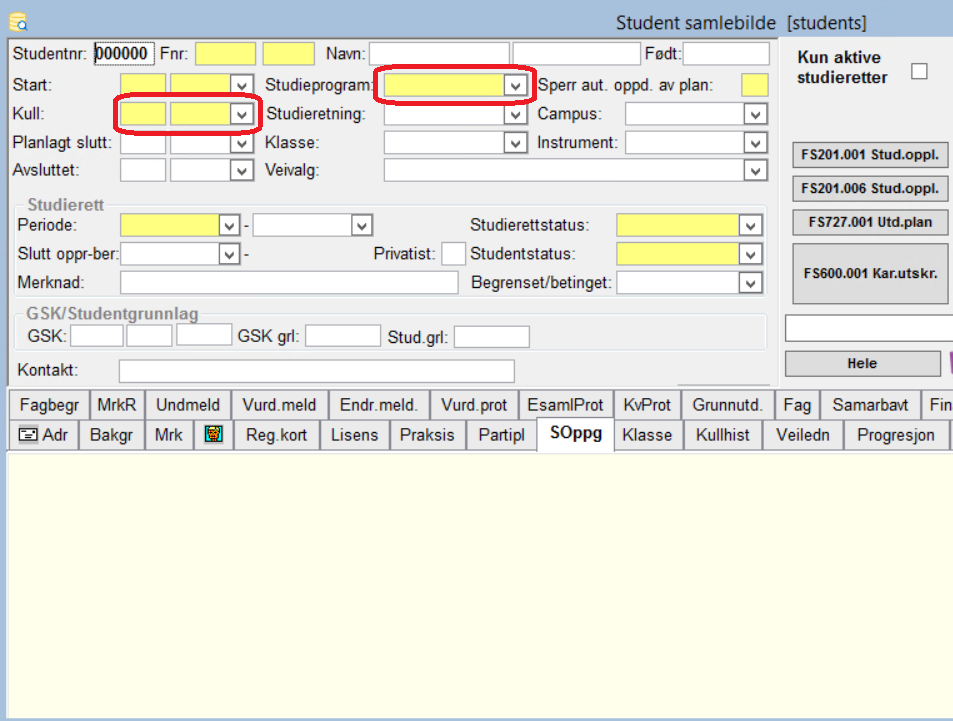
Task: Click the Stud.grl input field
Action: pos(492,337)
